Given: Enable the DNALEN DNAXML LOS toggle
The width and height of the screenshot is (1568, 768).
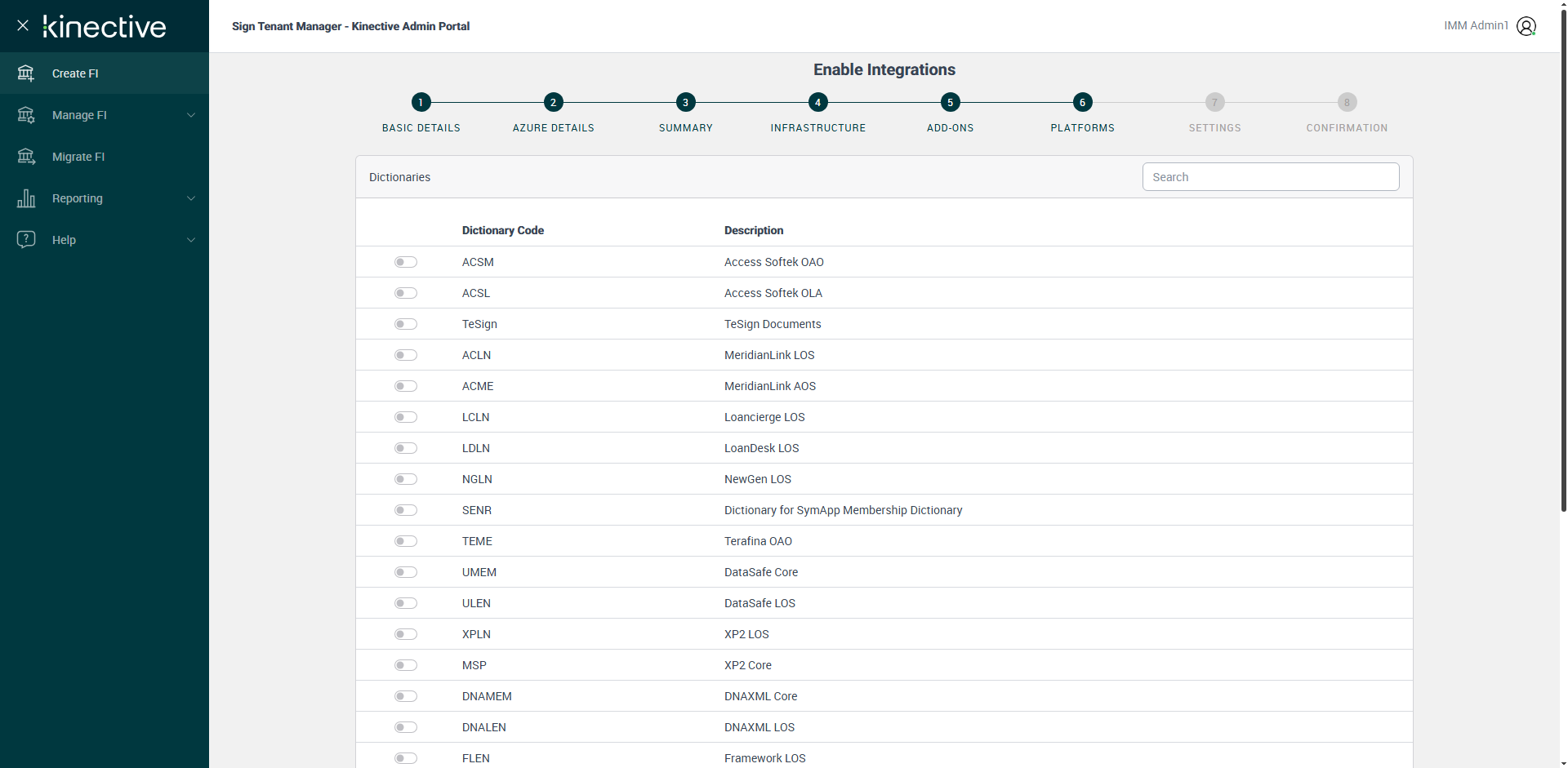Looking at the screenshot, I should pos(406,727).
